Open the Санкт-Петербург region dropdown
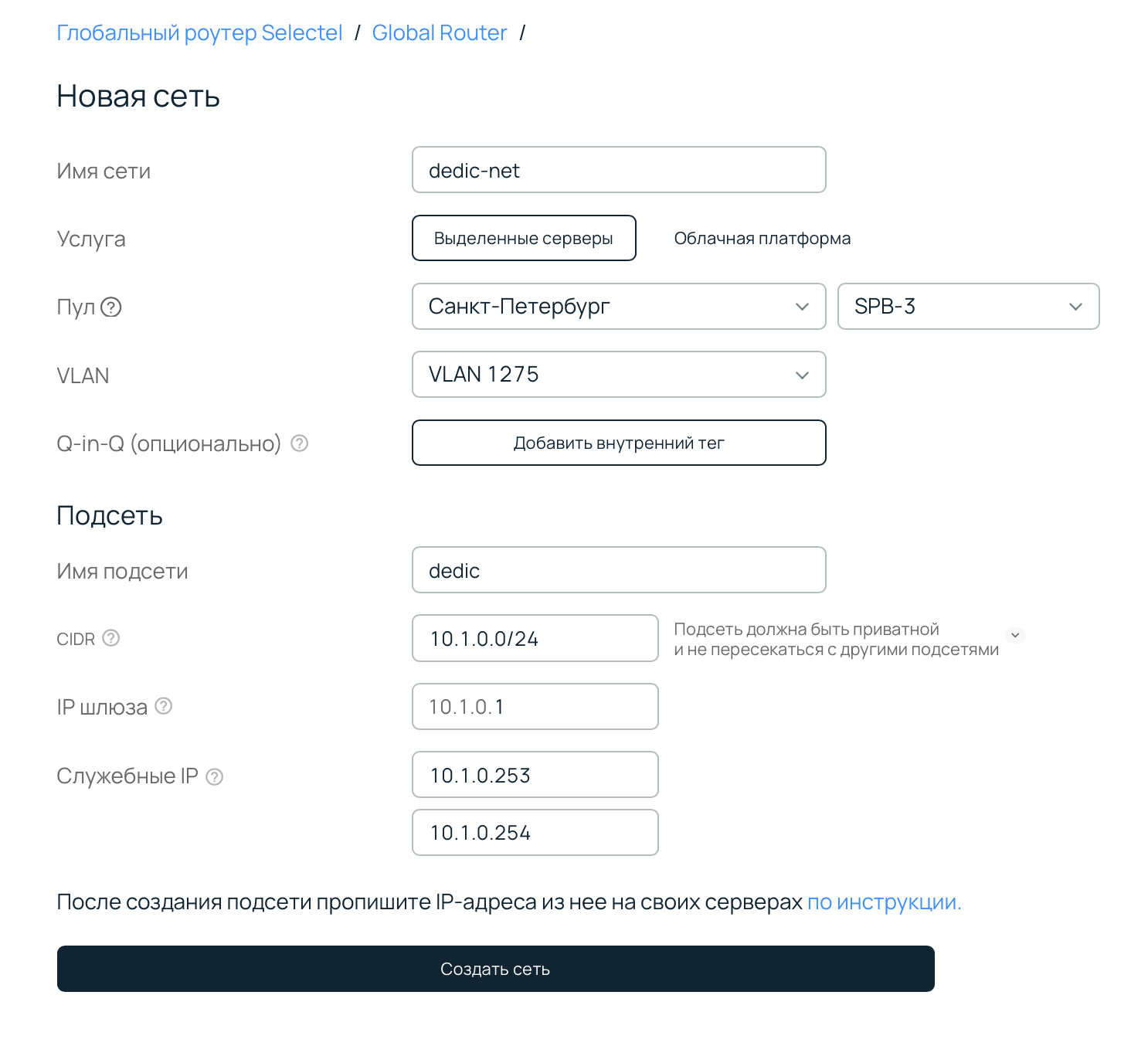The image size is (1148, 1046). coord(619,307)
